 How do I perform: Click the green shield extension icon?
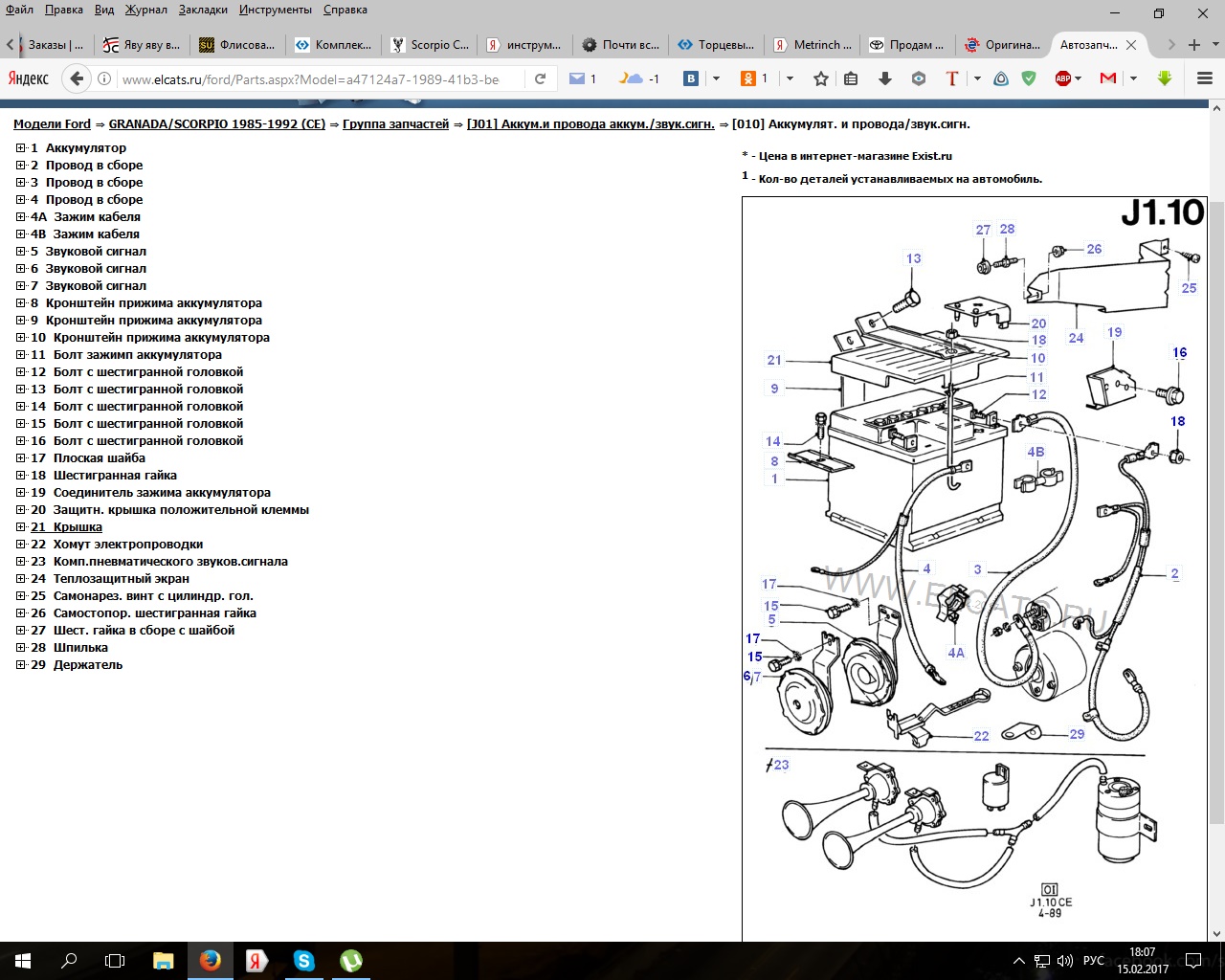pos(1029,78)
